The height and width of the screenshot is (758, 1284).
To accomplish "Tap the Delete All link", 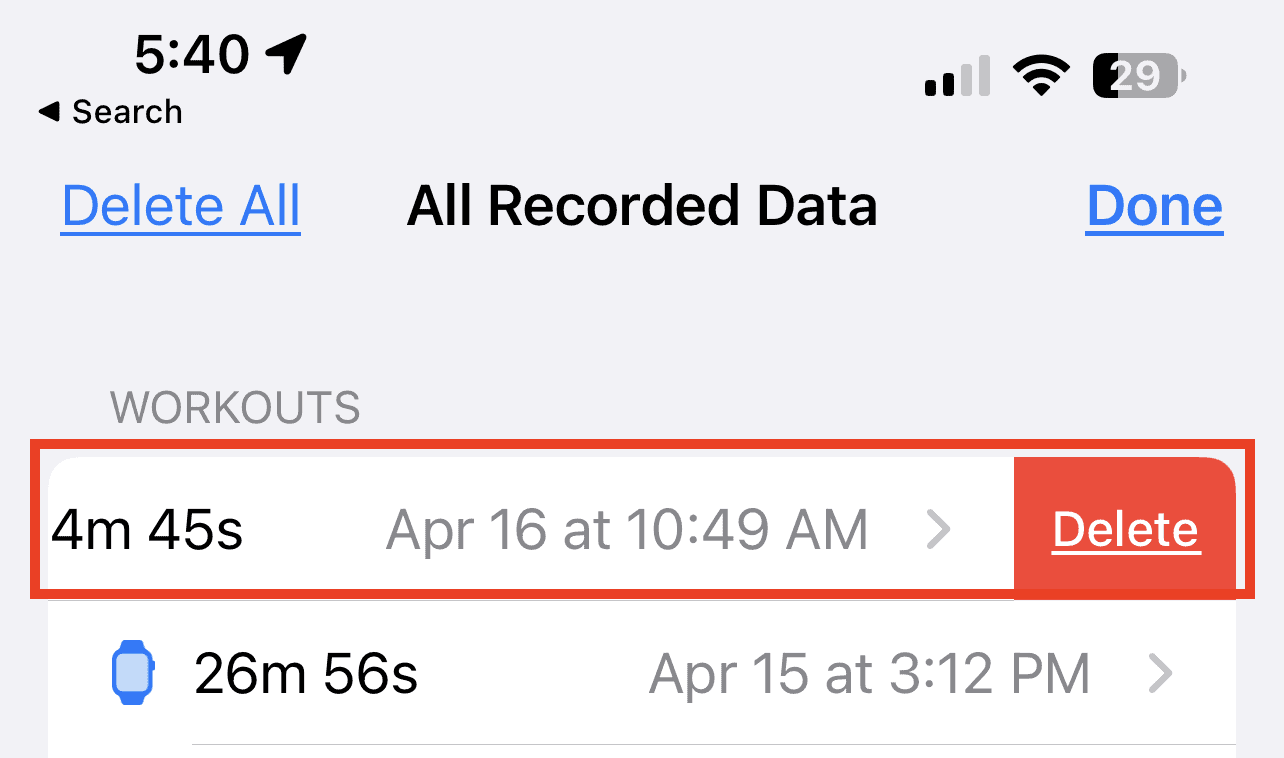I will (x=181, y=207).
